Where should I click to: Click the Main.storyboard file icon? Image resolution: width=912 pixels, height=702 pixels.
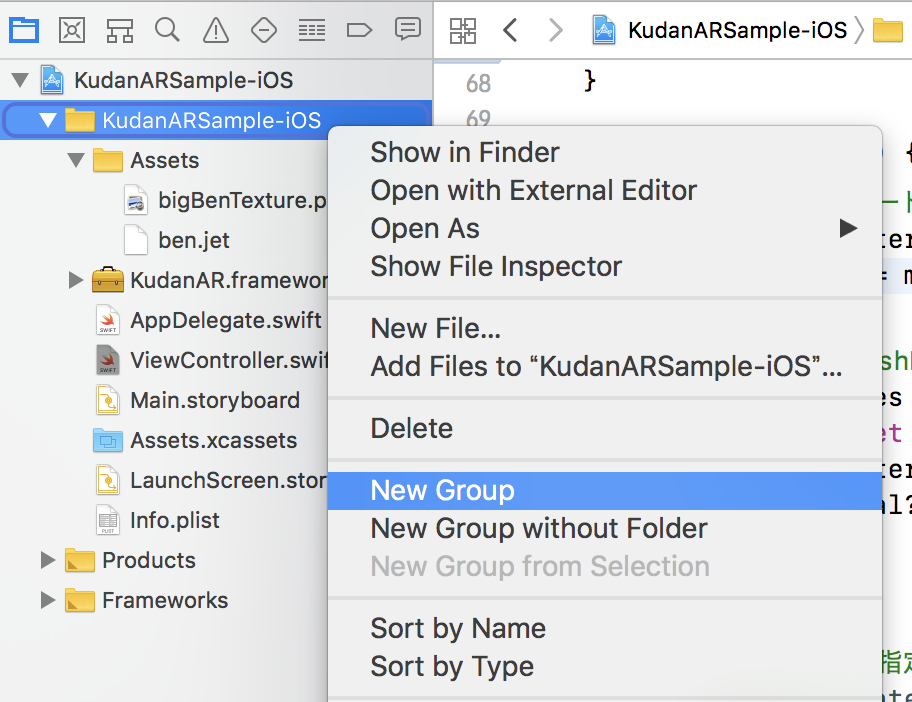[108, 400]
